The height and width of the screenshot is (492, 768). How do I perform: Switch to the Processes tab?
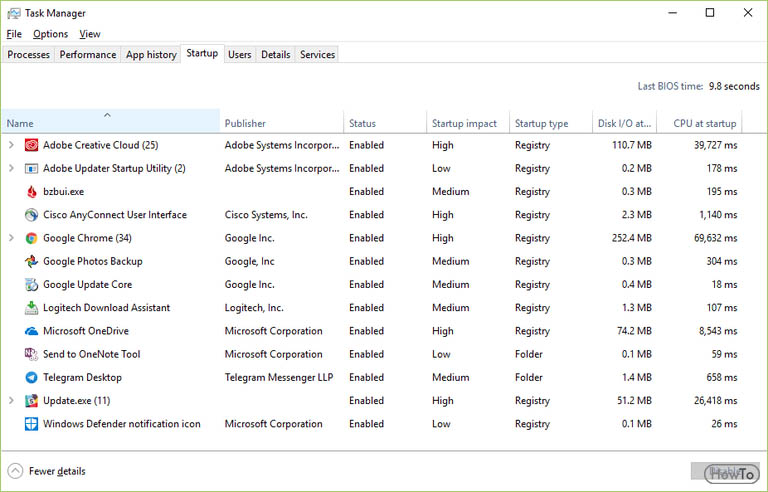[x=28, y=54]
